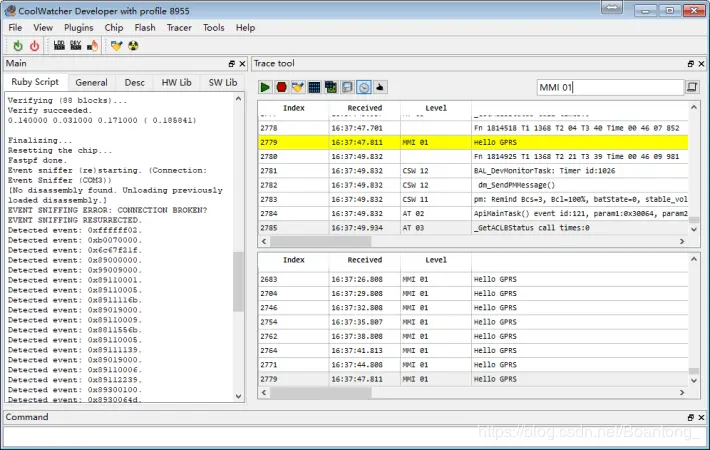
Task: Click the lower filtered table left scroll arrow
Action: click(x=264, y=393)
